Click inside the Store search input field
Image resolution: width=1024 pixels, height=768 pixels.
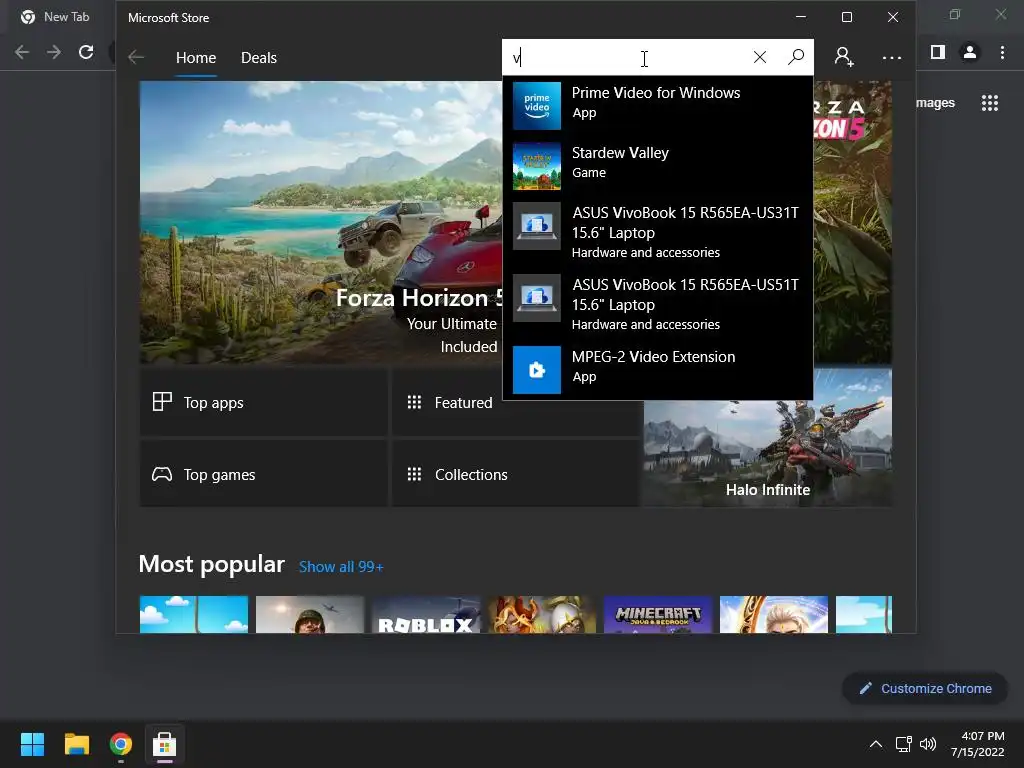point(627,57)
